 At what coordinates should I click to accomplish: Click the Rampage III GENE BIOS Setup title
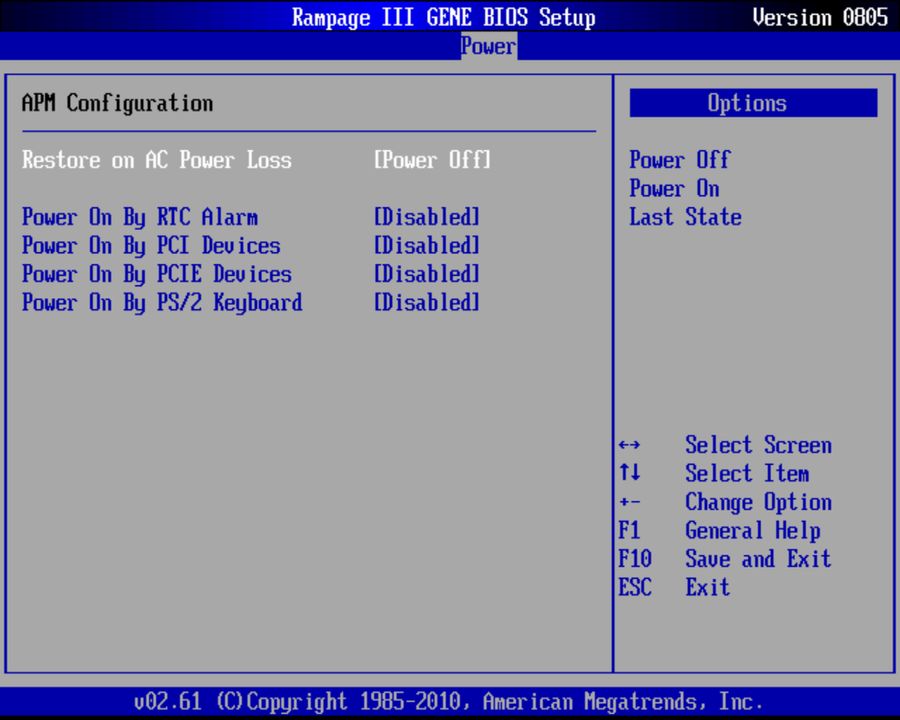(444, 17)
